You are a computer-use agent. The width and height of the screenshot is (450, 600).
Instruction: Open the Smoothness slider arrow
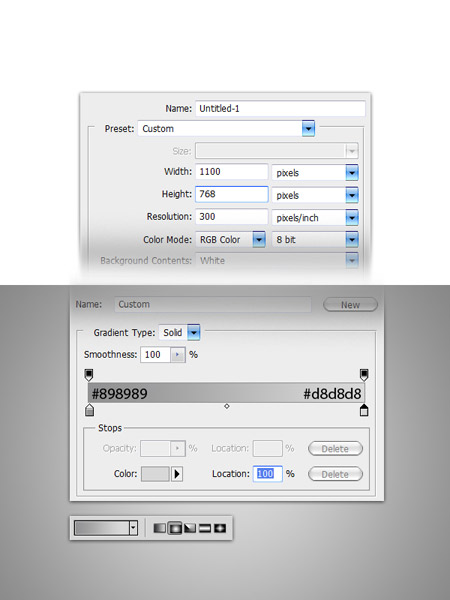click(x=177, y=355)
